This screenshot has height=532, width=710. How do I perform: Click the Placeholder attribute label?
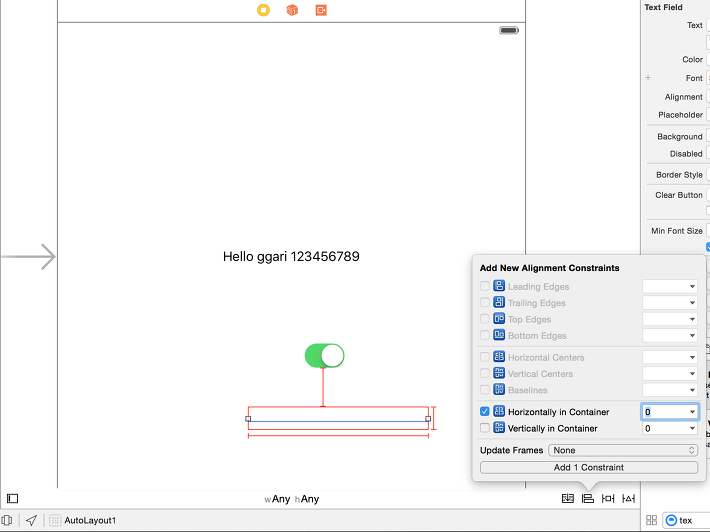pos(681,115)
